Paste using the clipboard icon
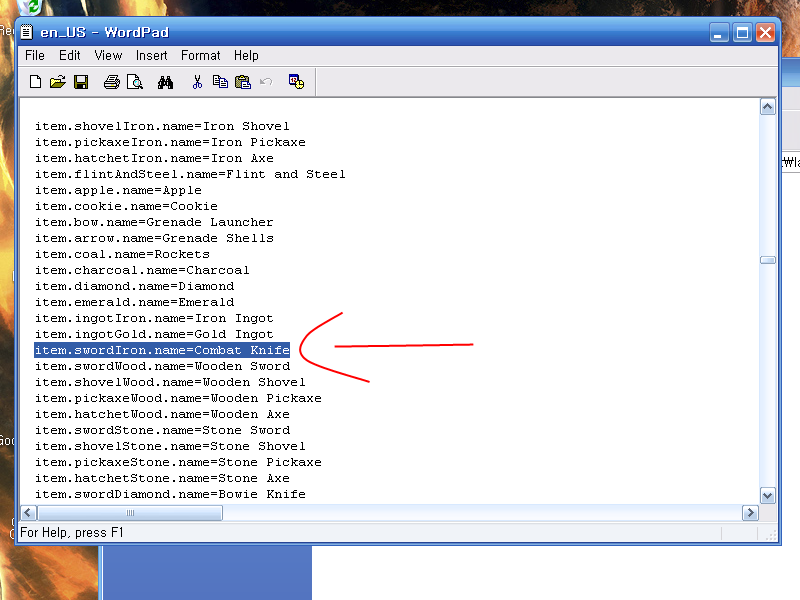This screenshot has width=800, height=600. tap(242, 82)
